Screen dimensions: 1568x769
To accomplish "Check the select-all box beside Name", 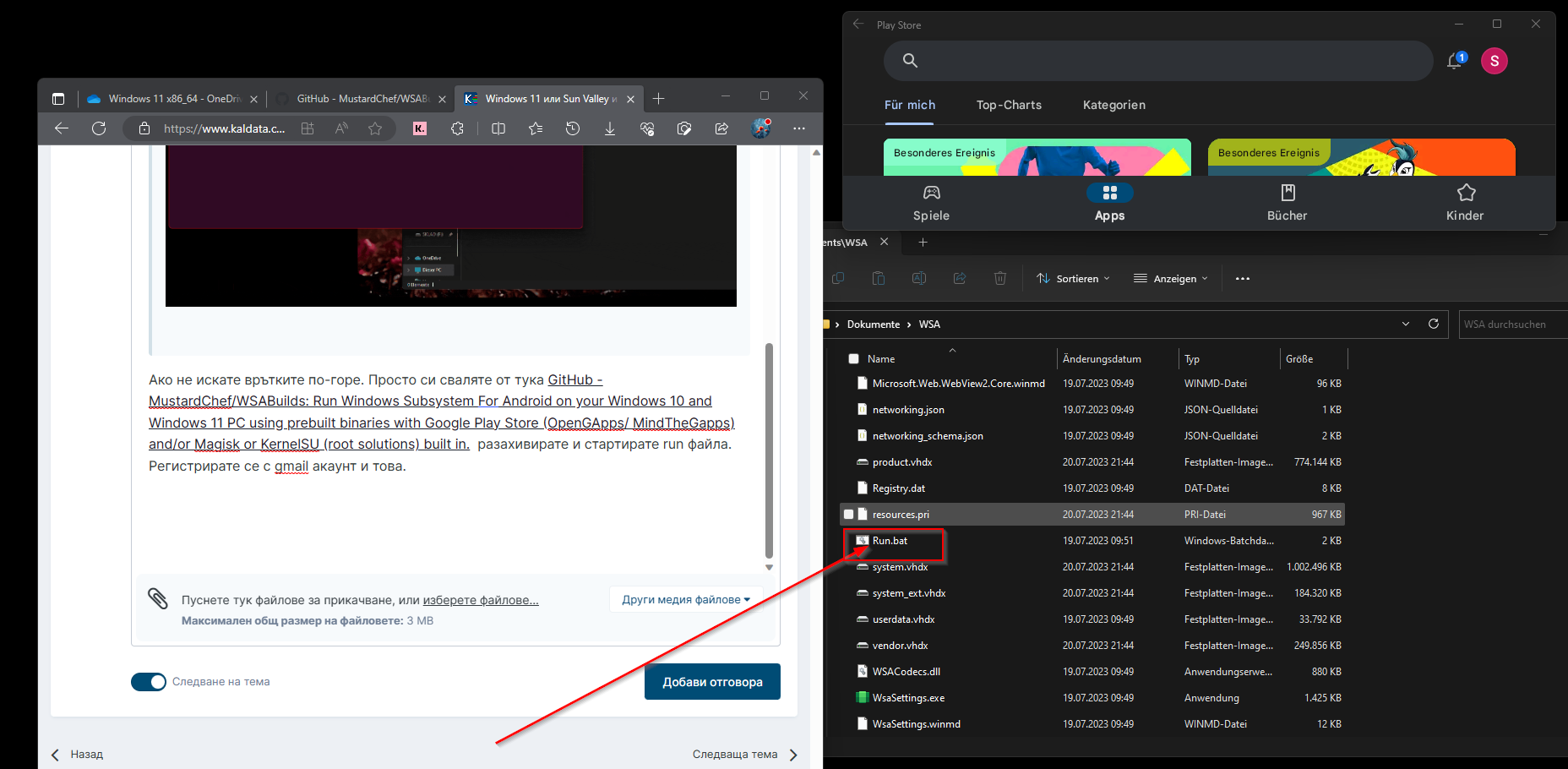I will coord(854,359).
